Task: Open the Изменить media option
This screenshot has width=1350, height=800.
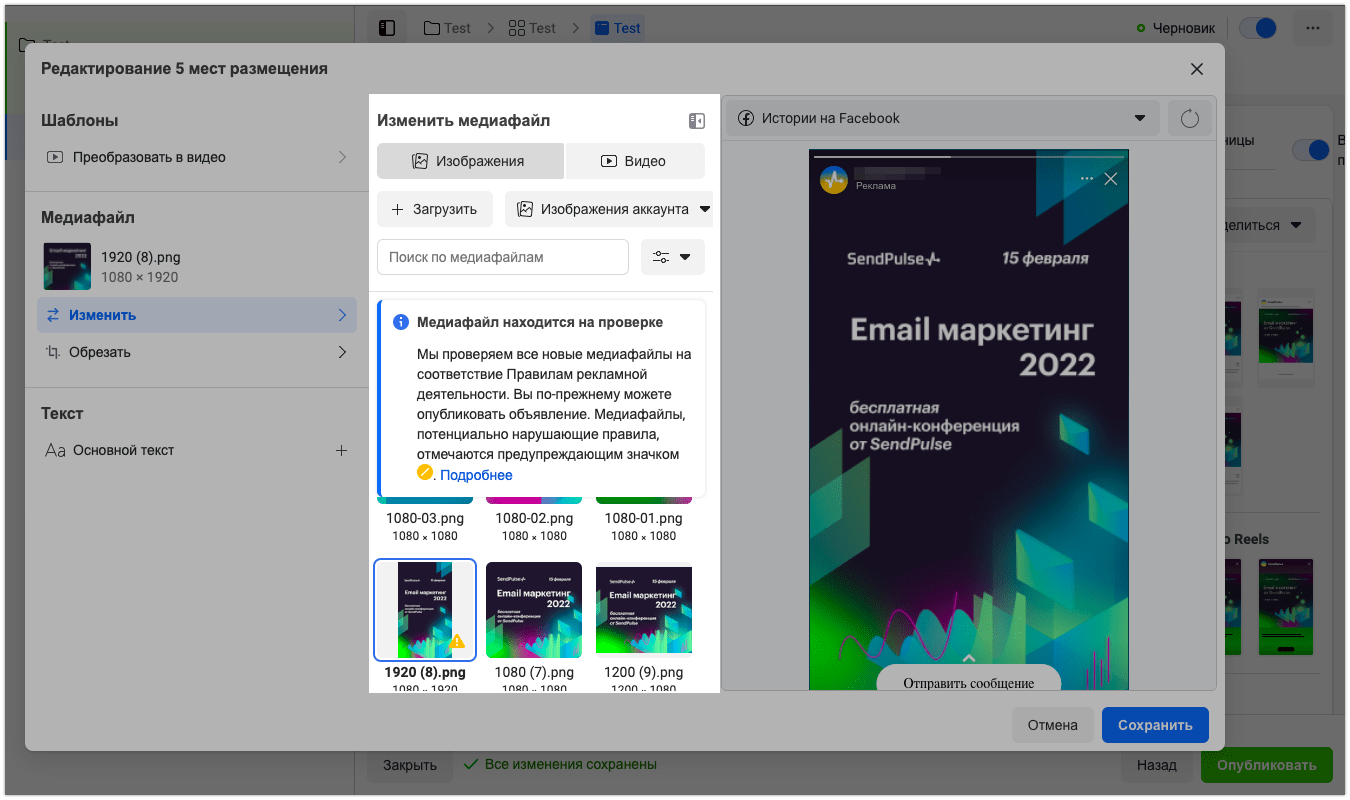Action: tap(196, 315)
